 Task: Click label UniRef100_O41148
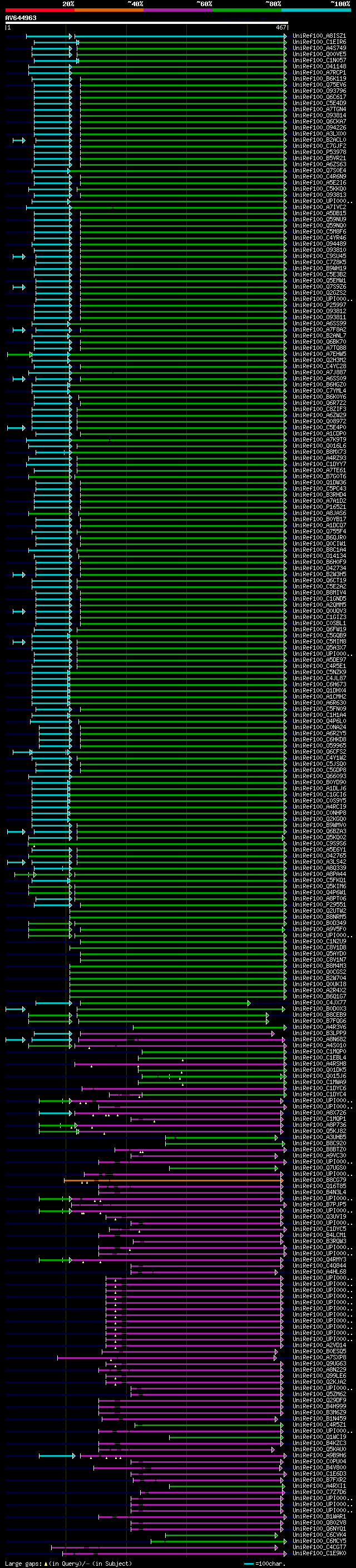point(319,66)
